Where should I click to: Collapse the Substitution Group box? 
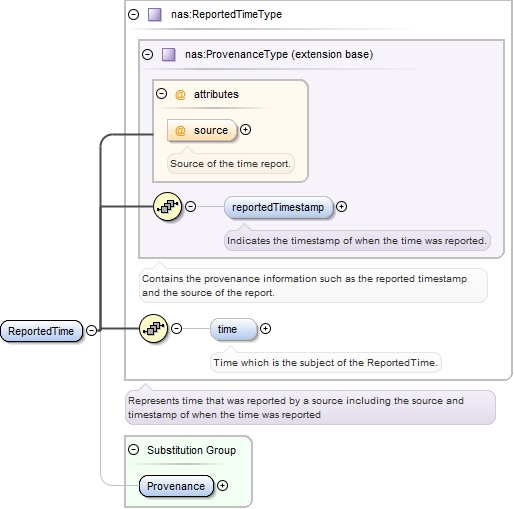[x=134, y=450]
